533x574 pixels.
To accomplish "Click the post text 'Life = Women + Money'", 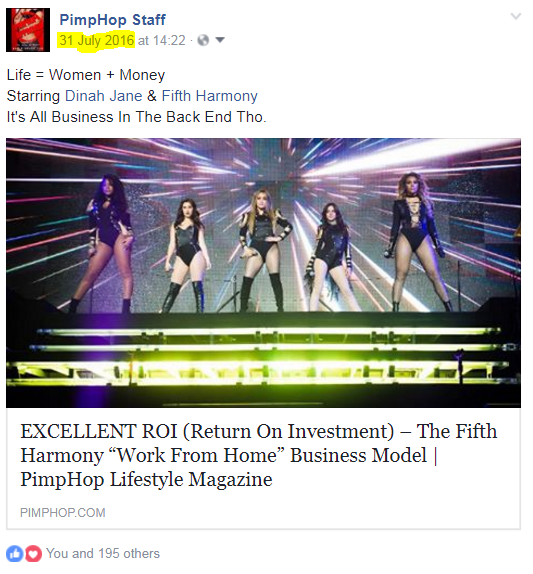I will coord(86,75).
